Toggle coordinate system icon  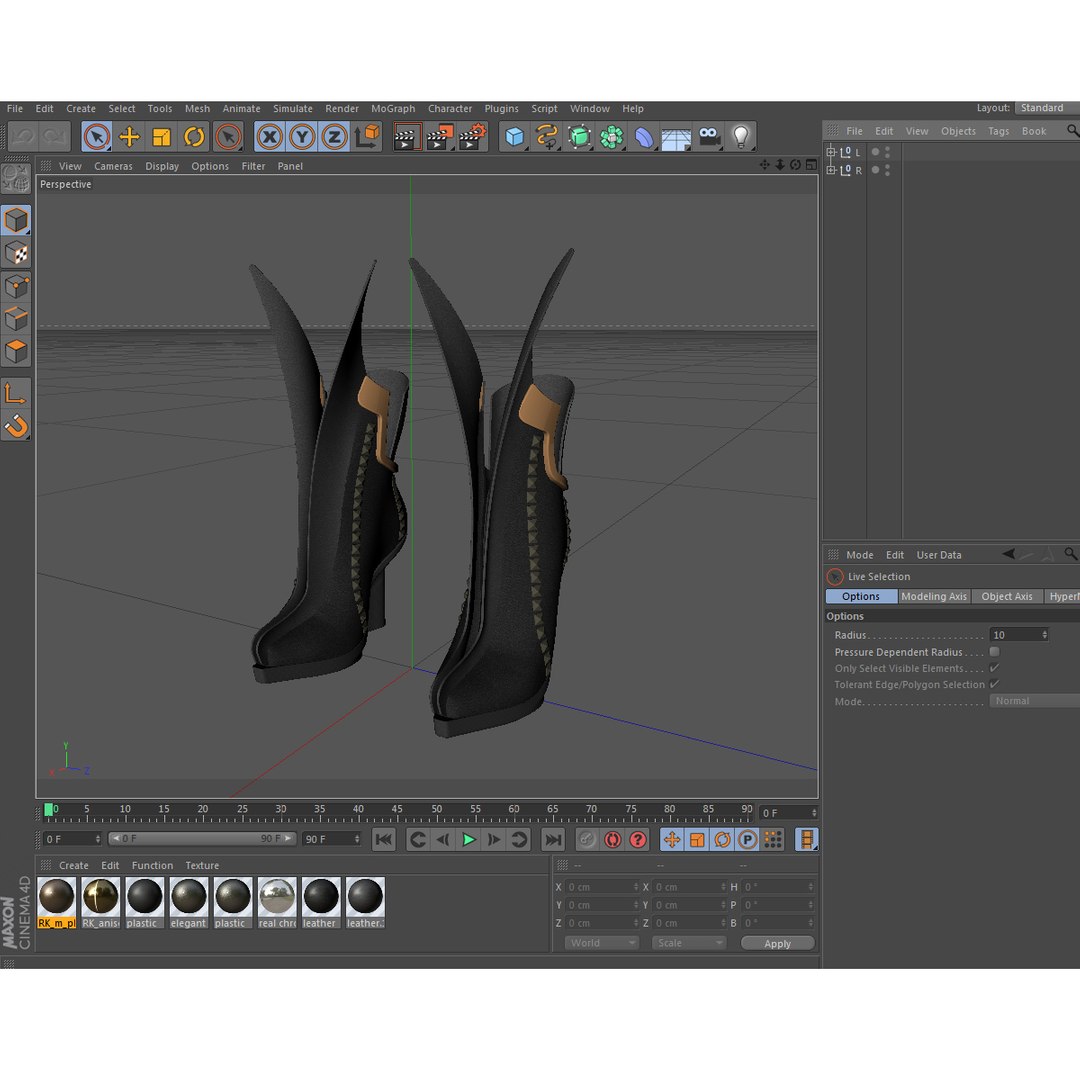coord(367,136)
